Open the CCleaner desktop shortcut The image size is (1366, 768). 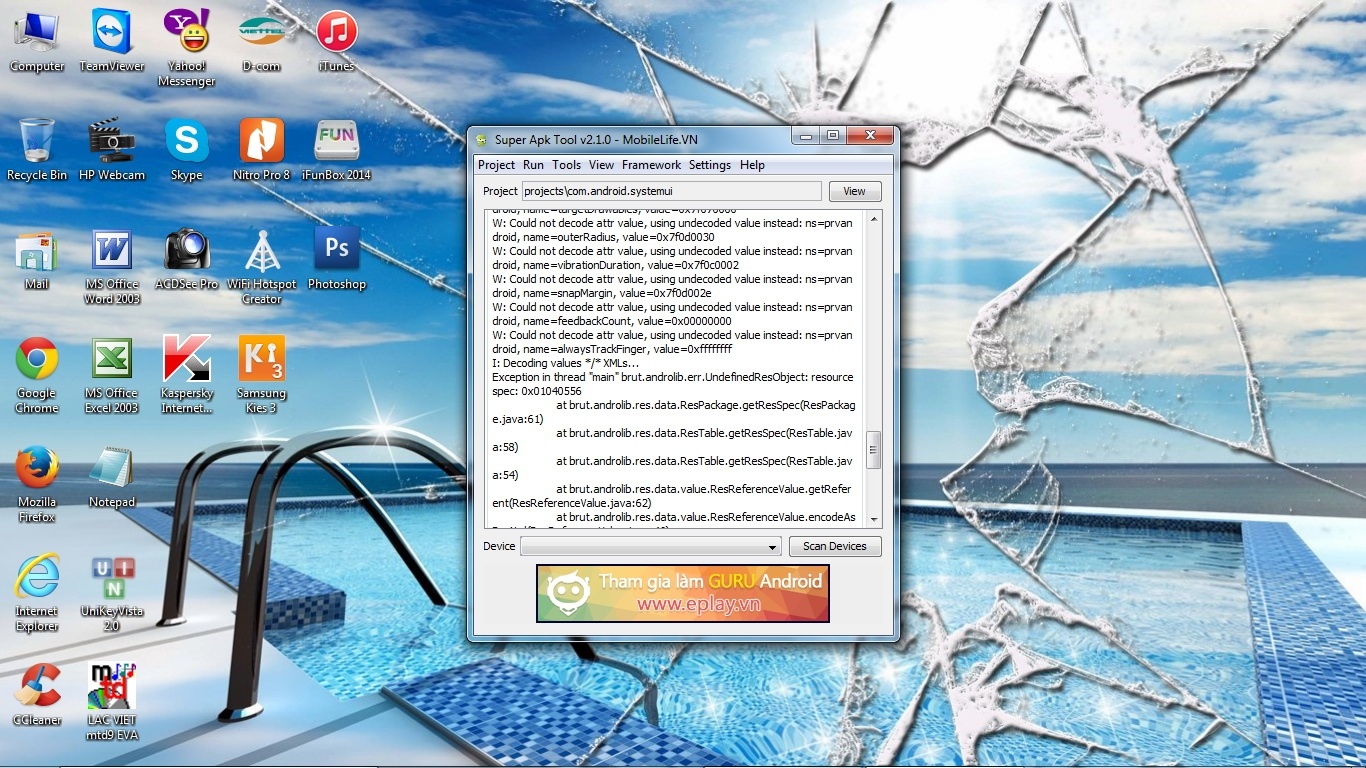37,693
